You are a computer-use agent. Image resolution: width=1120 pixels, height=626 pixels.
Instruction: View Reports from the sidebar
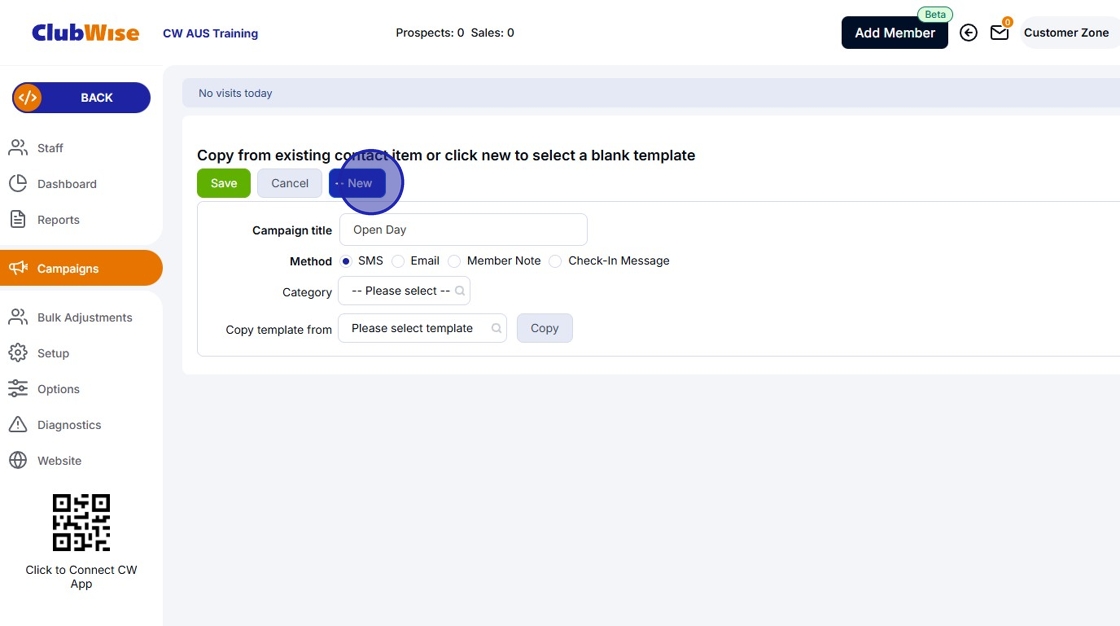pos(58,219)
